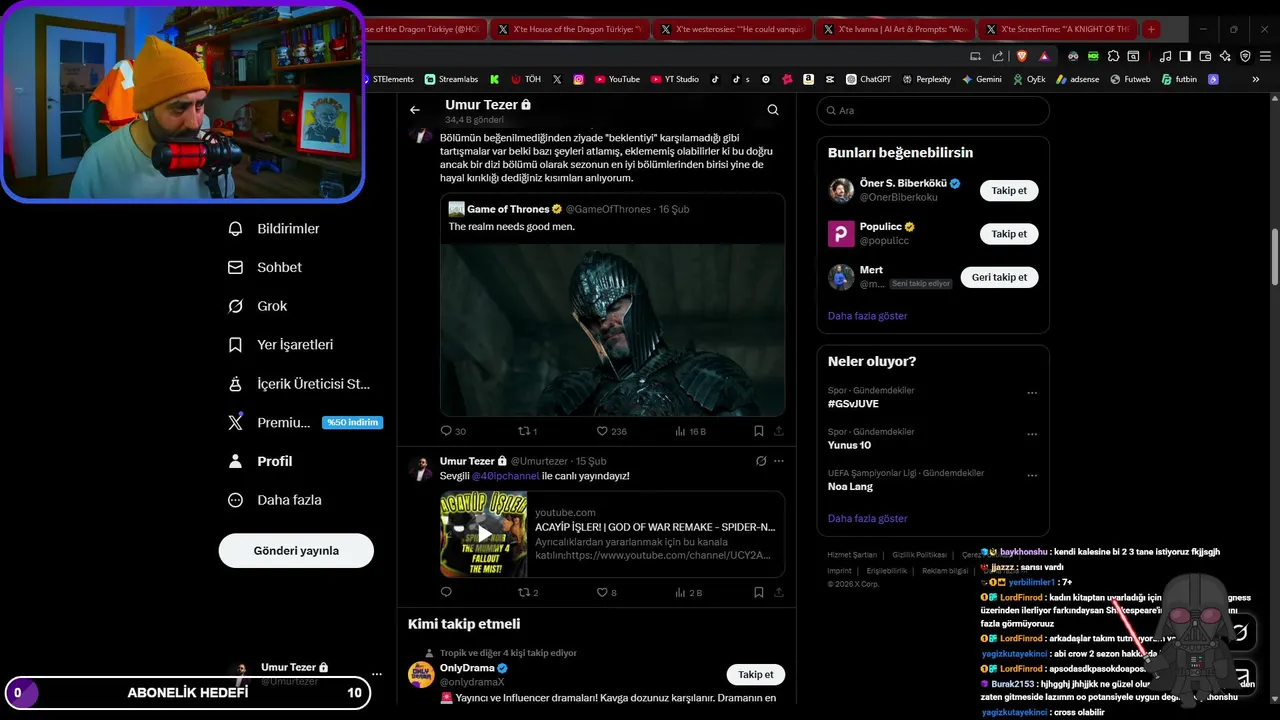Follow OnlyDrama with Takip et

(x=755, y=674)
